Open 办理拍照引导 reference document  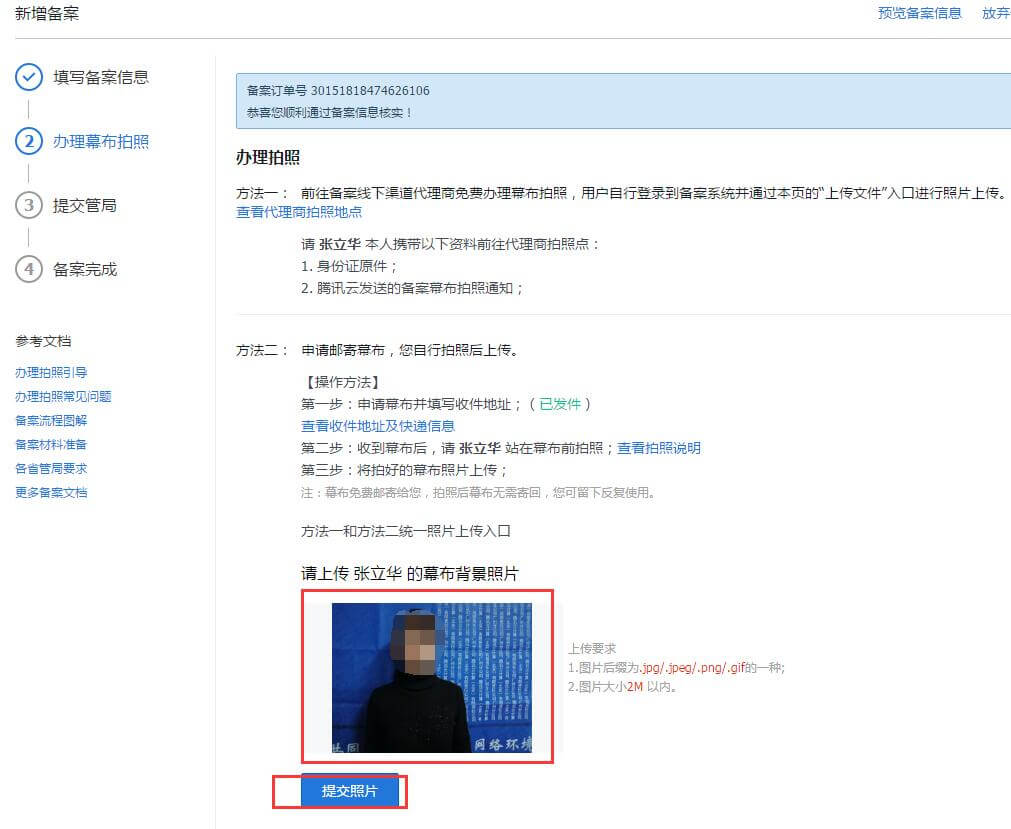[x=51, y=373]
